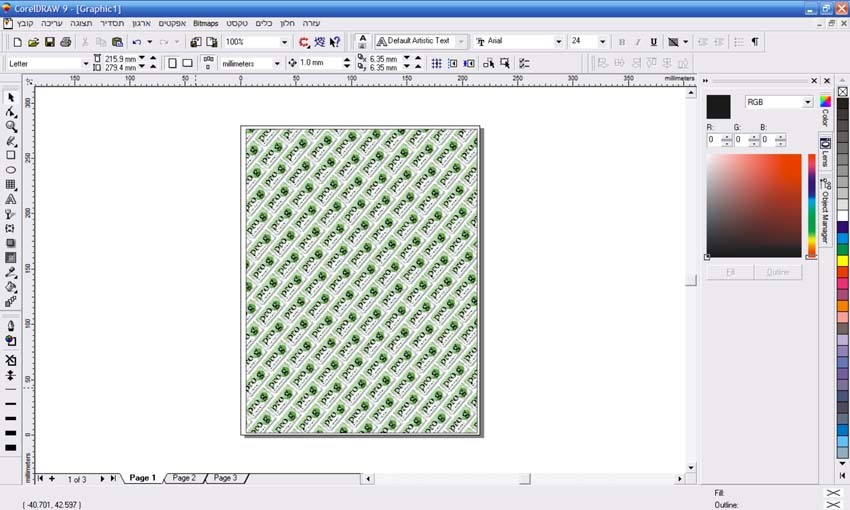Click the add page plus button
850x510 pixels.
[51, 479]
